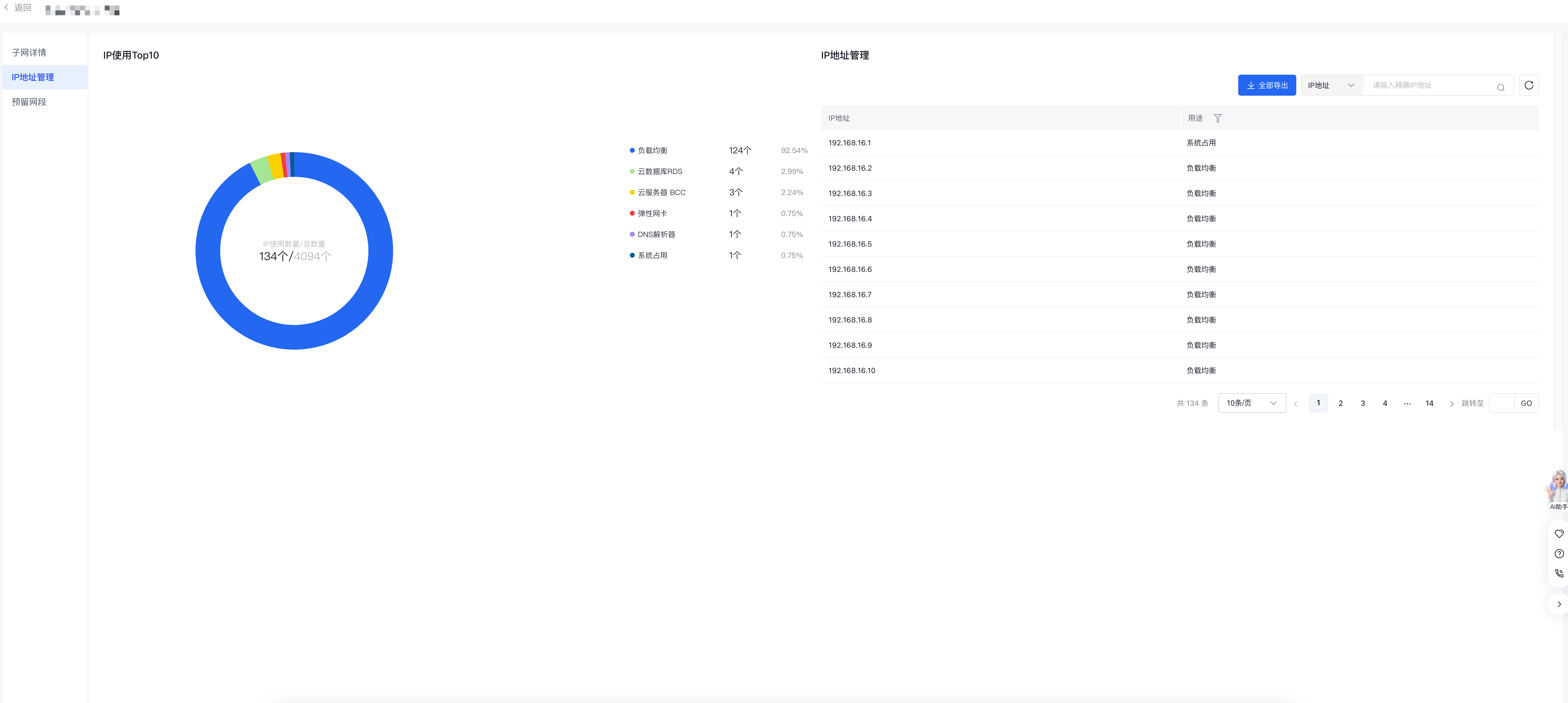Go to next page arrow

coord(1451,403)
